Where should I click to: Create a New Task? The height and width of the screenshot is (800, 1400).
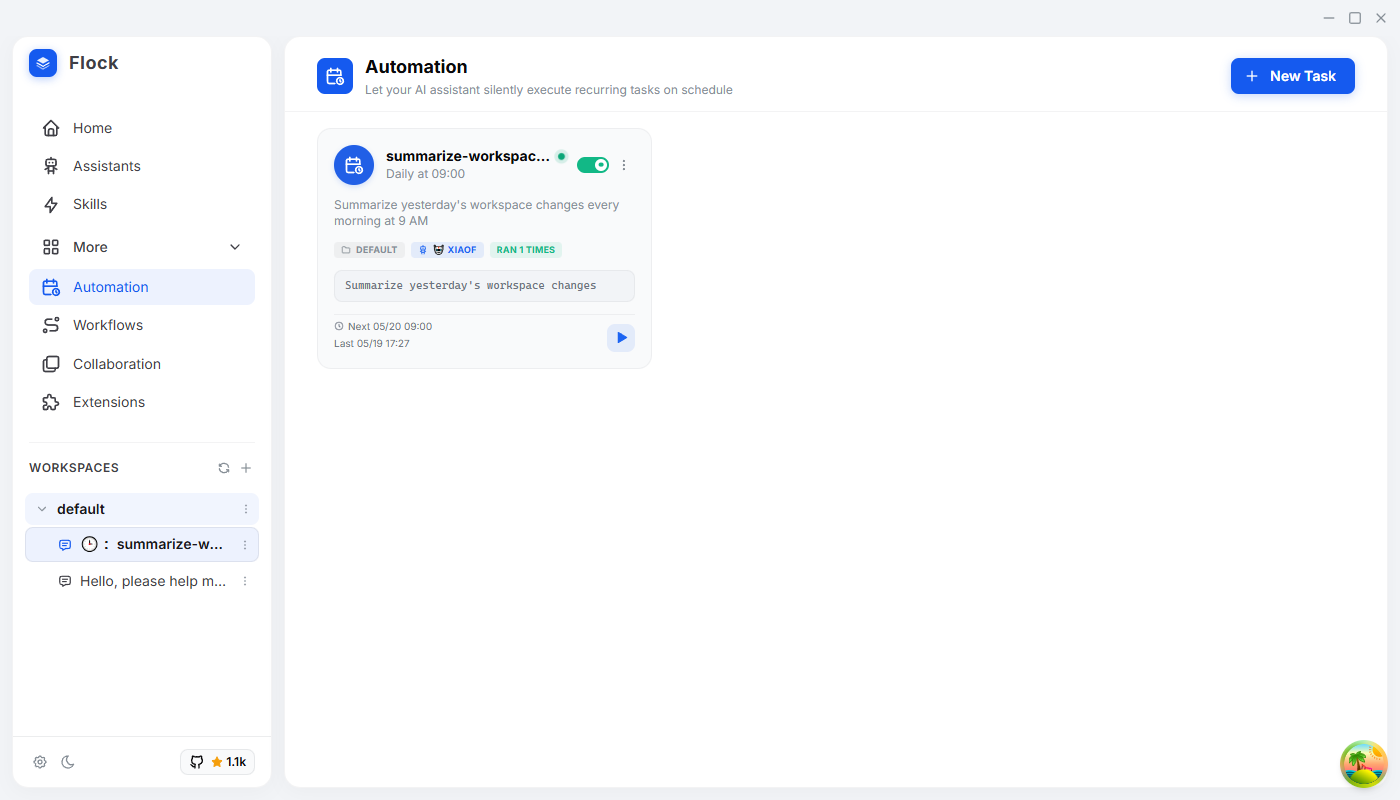click(1292, 76)
